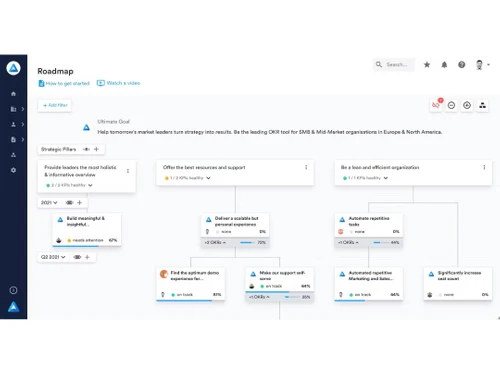Open the Home icon in sidebar
Screen dimensions: 500x375
[x=13, y=94]
